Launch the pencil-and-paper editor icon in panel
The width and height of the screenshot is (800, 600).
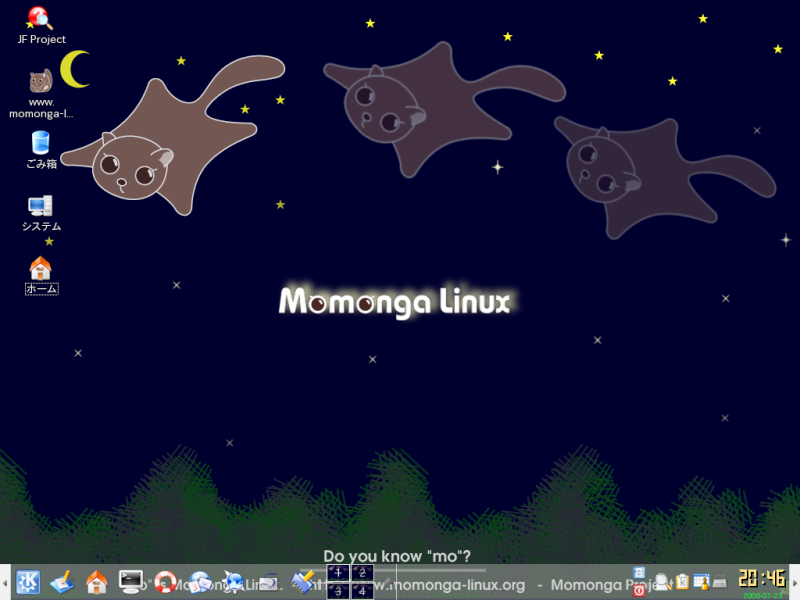[62, 582]
